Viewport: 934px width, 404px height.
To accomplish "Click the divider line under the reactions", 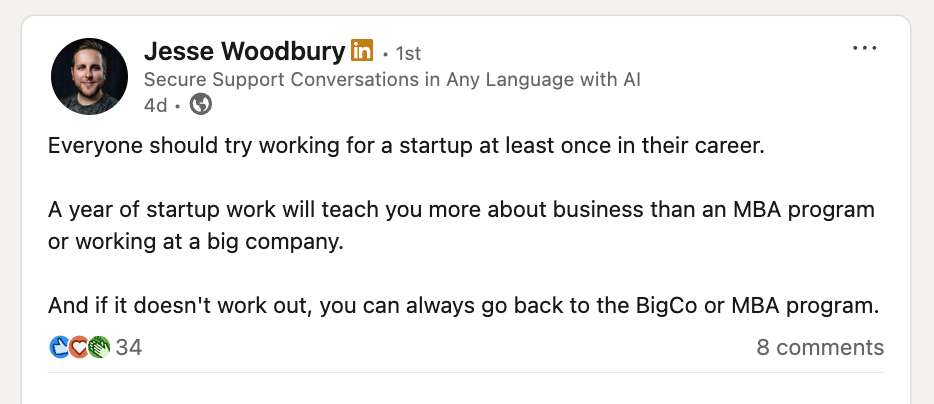I will tap(466, 372).
